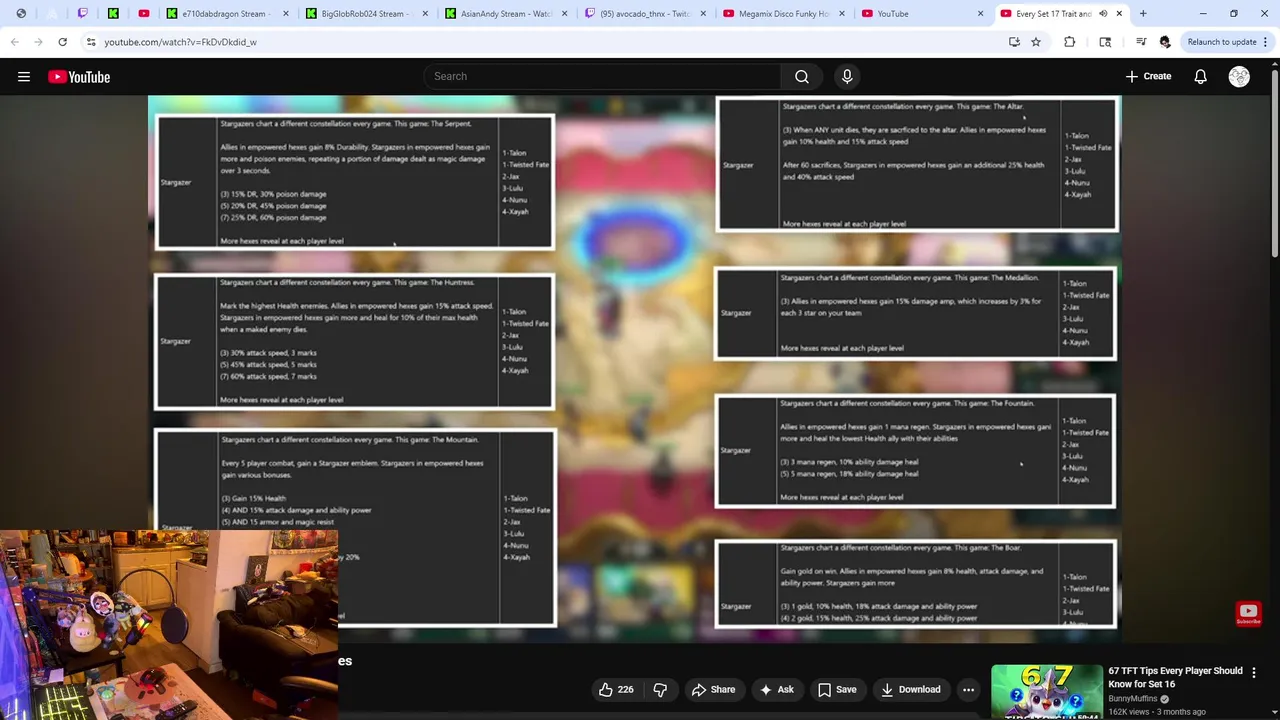The height and width of the screenshot is (720, 1280).
Task: Open the media controls icon in toolbar
Action: (x=1141, y=42)
